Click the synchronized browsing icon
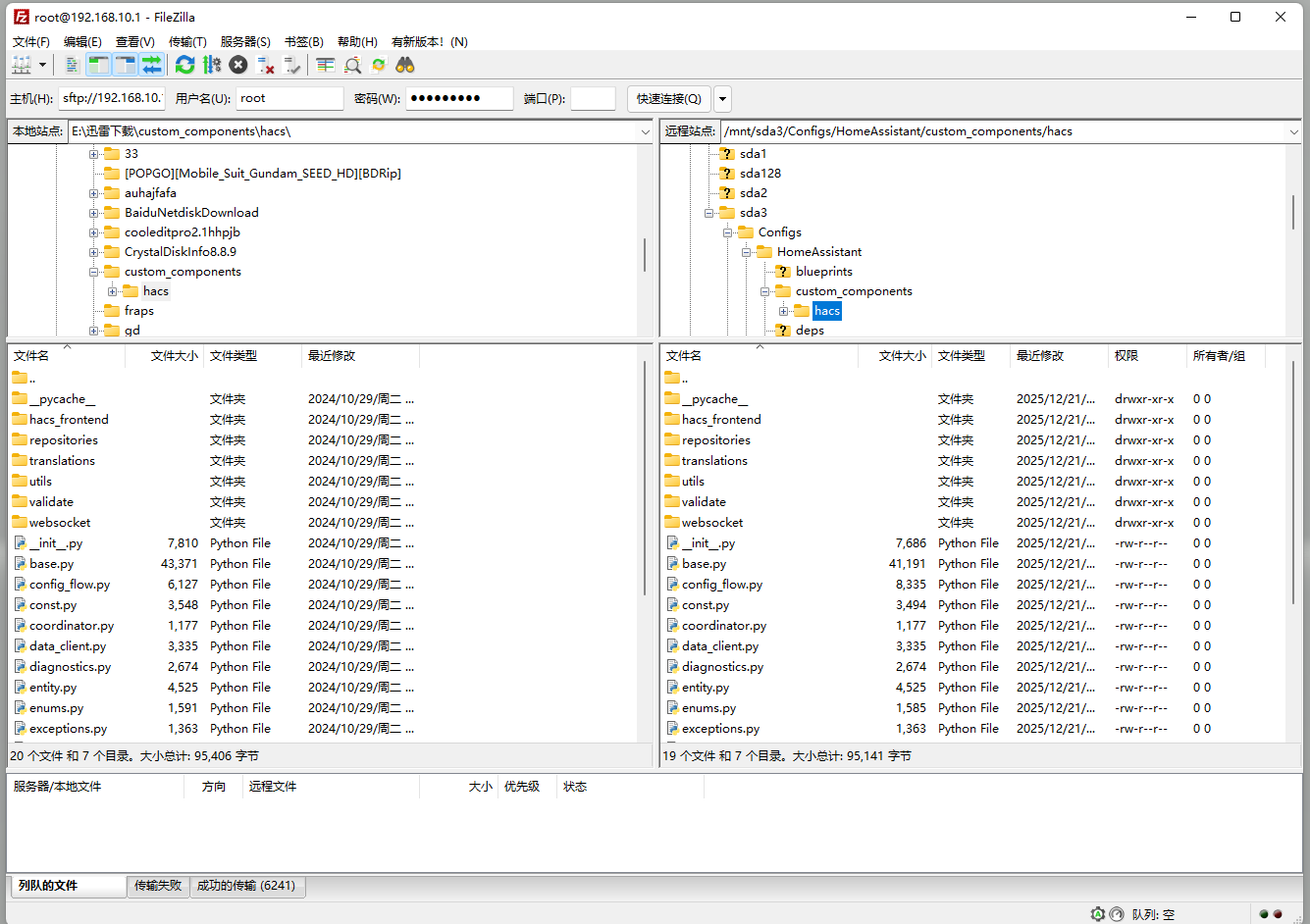The height and width of the screenshot is (924, 1310). [x=379, y=65]
